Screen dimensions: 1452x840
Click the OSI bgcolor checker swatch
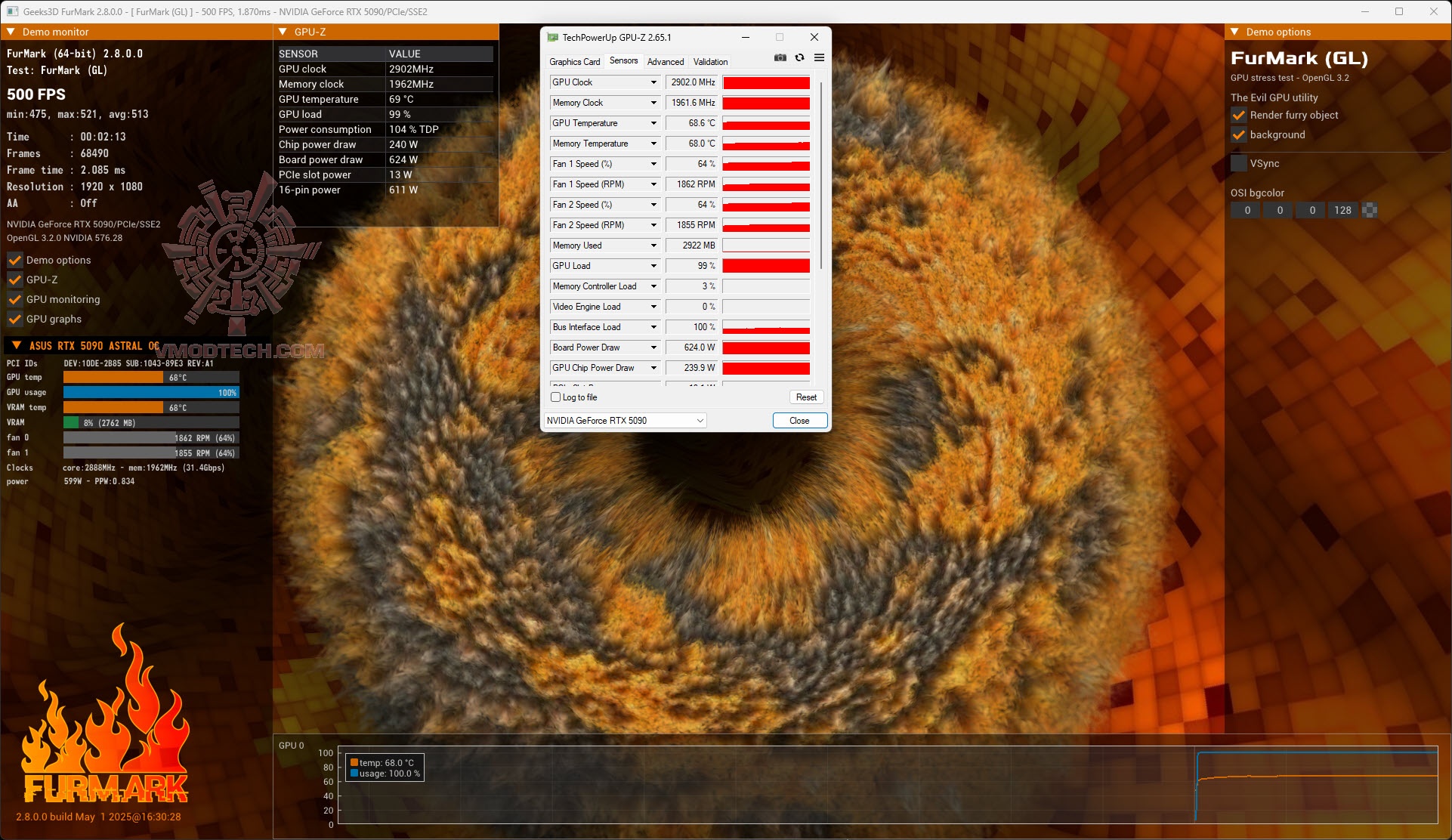1369,211
